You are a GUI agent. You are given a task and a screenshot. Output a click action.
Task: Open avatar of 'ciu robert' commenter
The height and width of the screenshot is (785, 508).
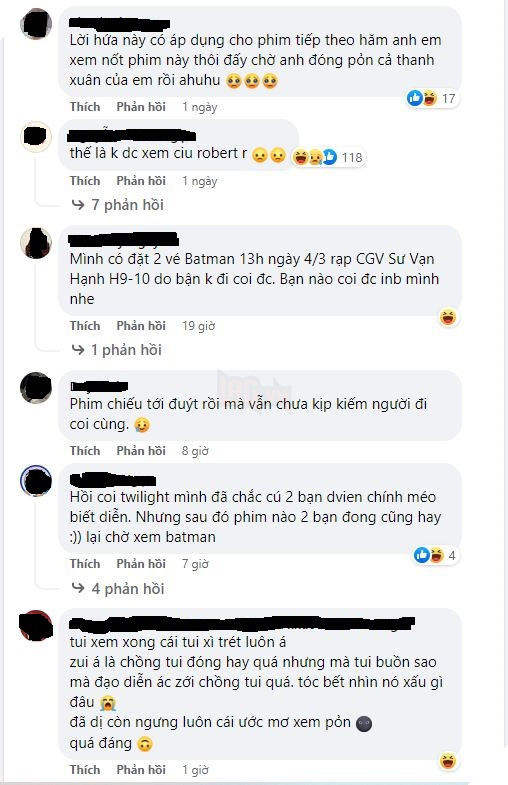pyautogui.click(x=36, y=136)
